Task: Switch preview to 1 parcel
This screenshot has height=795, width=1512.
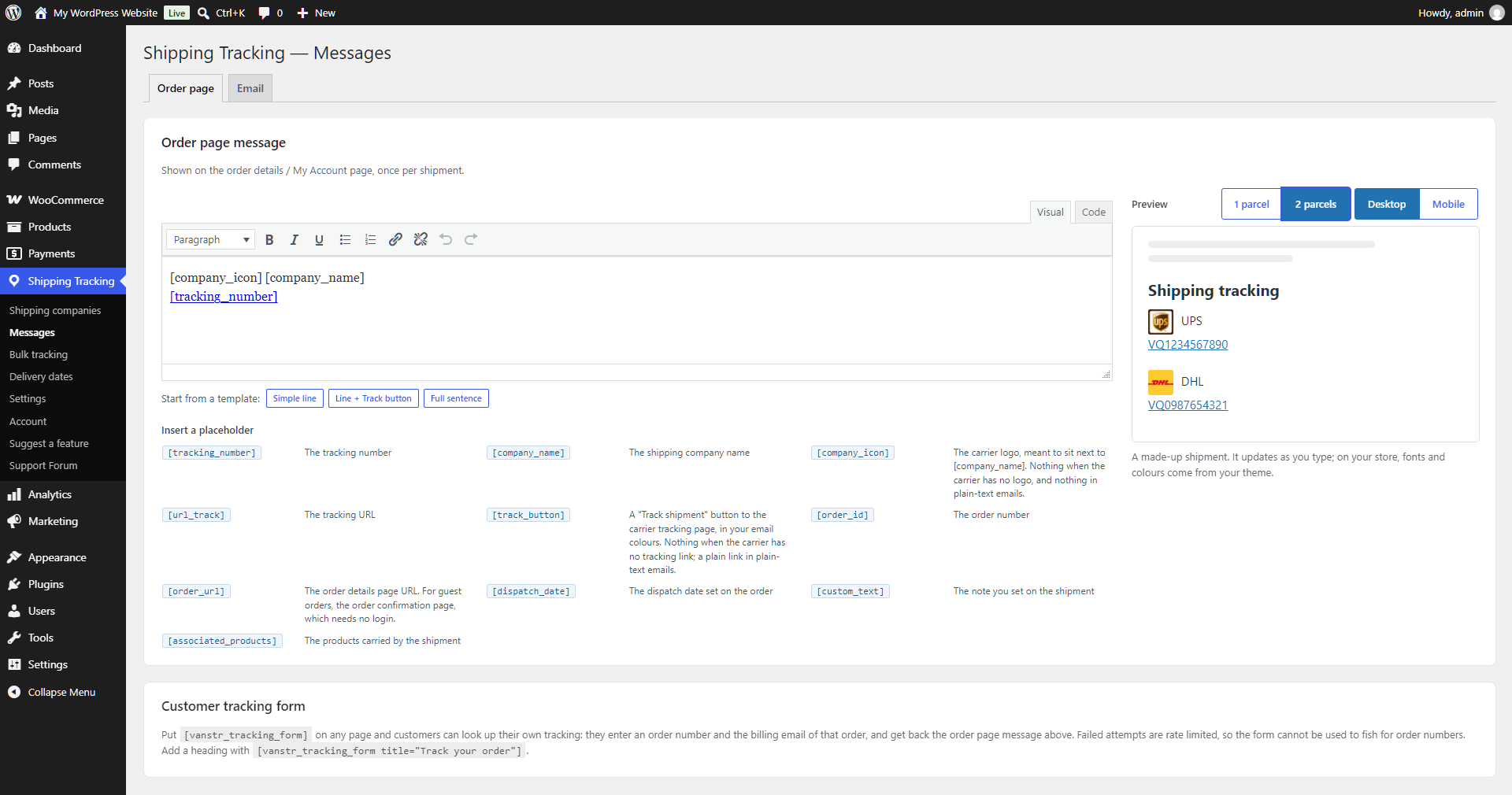Action: coord(1251,204)
